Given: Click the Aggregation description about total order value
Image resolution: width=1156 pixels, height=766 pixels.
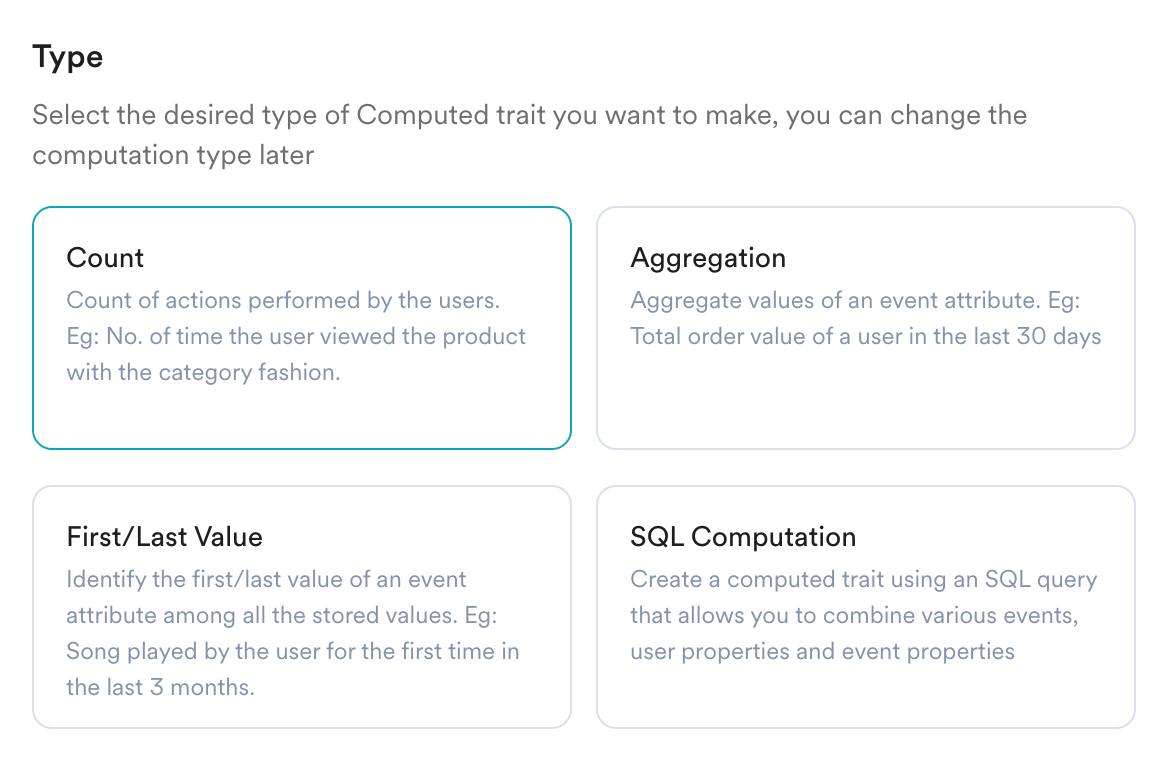Looking at the screenshot, I should [866, 318].
